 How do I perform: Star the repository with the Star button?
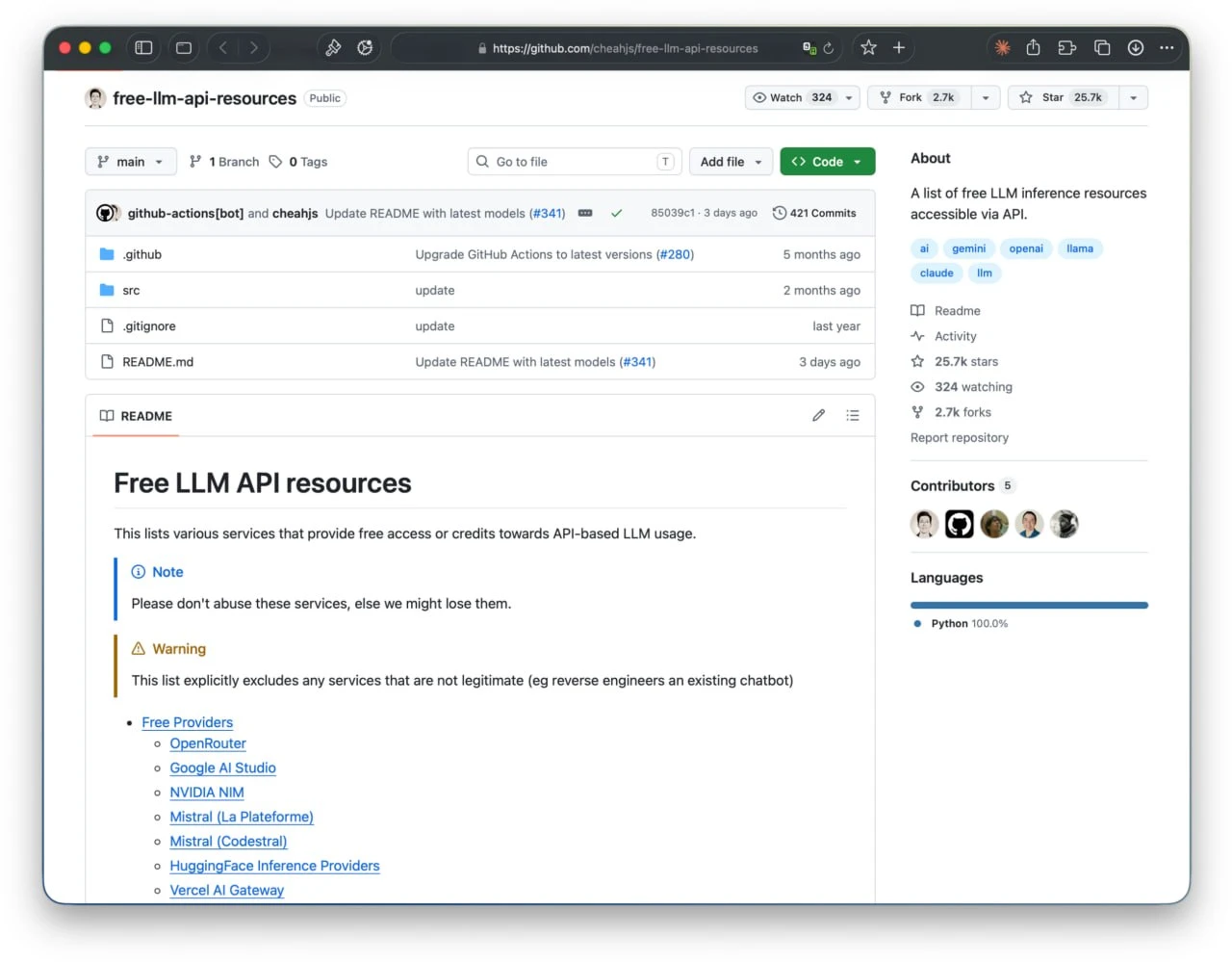1063,97
